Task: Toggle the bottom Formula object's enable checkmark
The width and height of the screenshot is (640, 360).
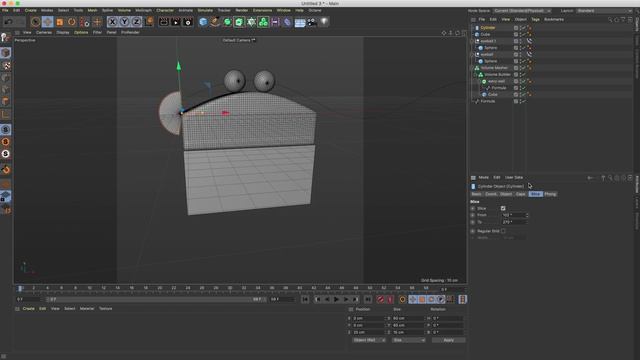Action: click(524, 101)
